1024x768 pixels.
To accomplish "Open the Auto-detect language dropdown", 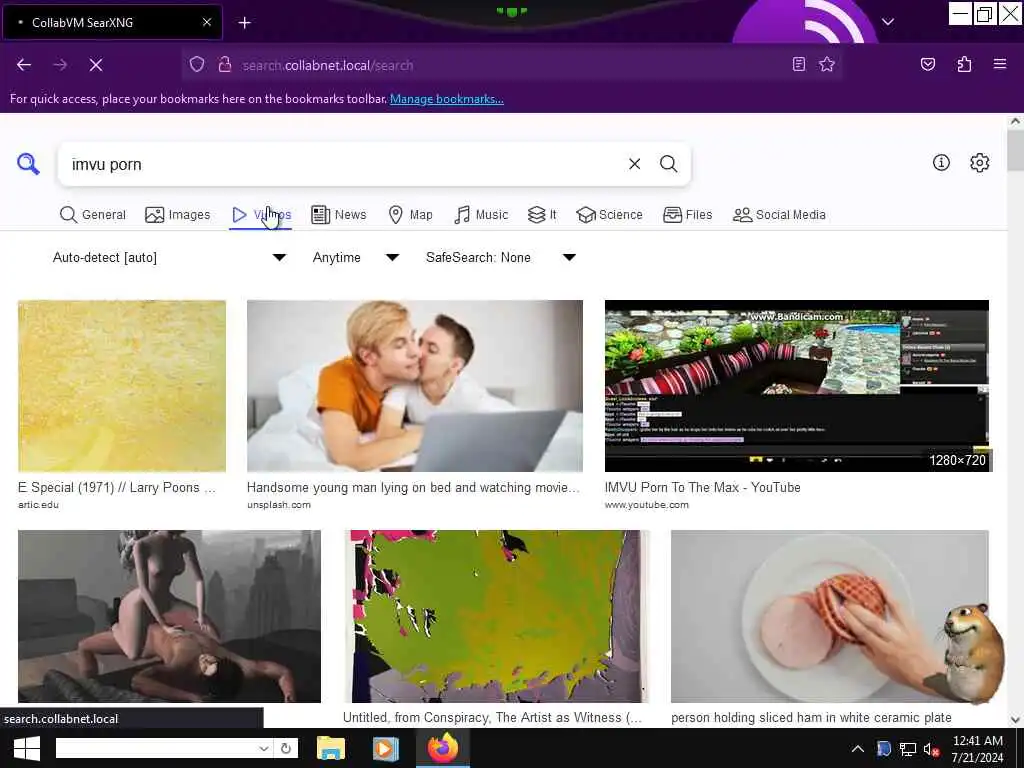I will pos(169,257).
